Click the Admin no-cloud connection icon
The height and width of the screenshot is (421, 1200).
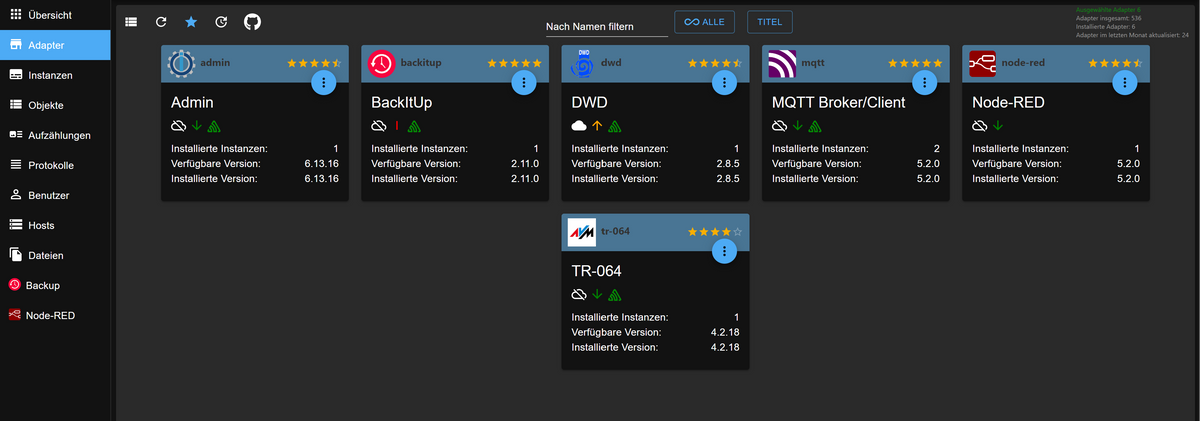pyautogui.click(x=179, y=126)
